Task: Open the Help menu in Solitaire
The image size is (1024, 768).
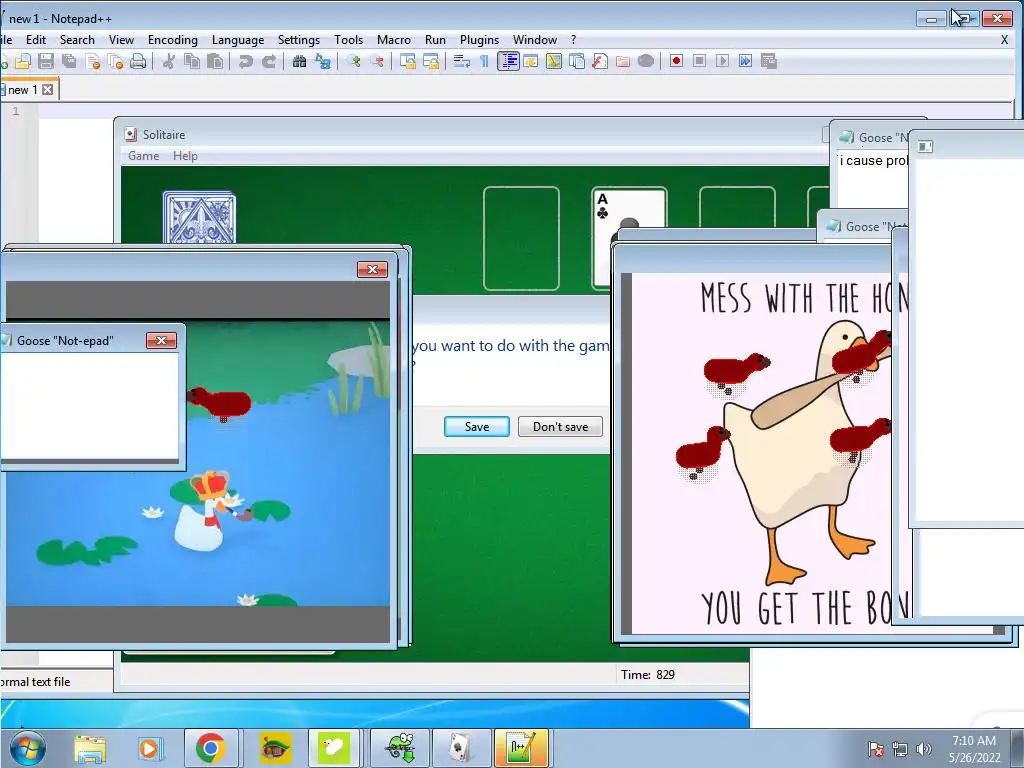Action: [185, 155]
